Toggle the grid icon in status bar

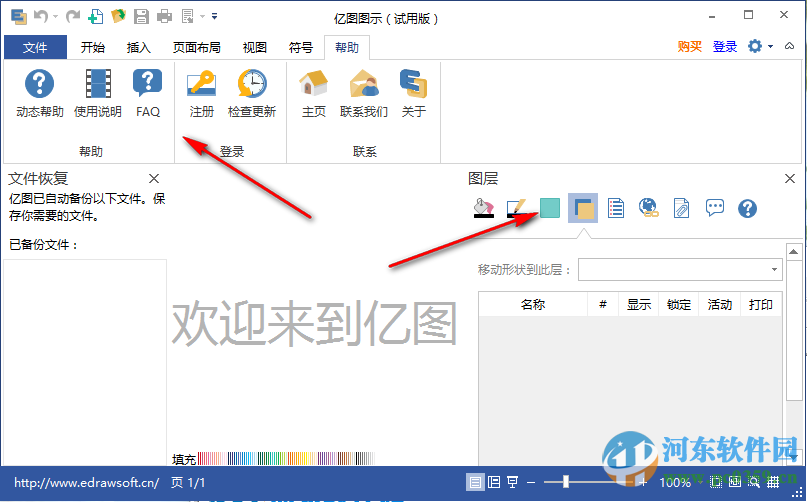click(x=773, y=482)
